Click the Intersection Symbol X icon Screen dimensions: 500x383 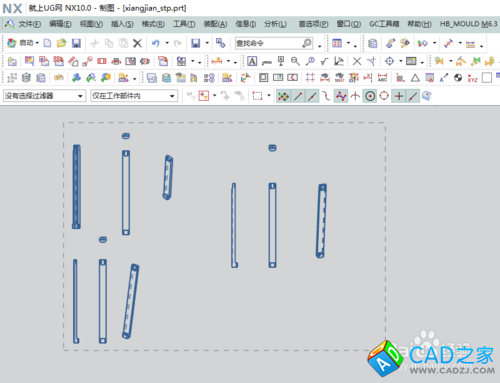click(357, 61)
